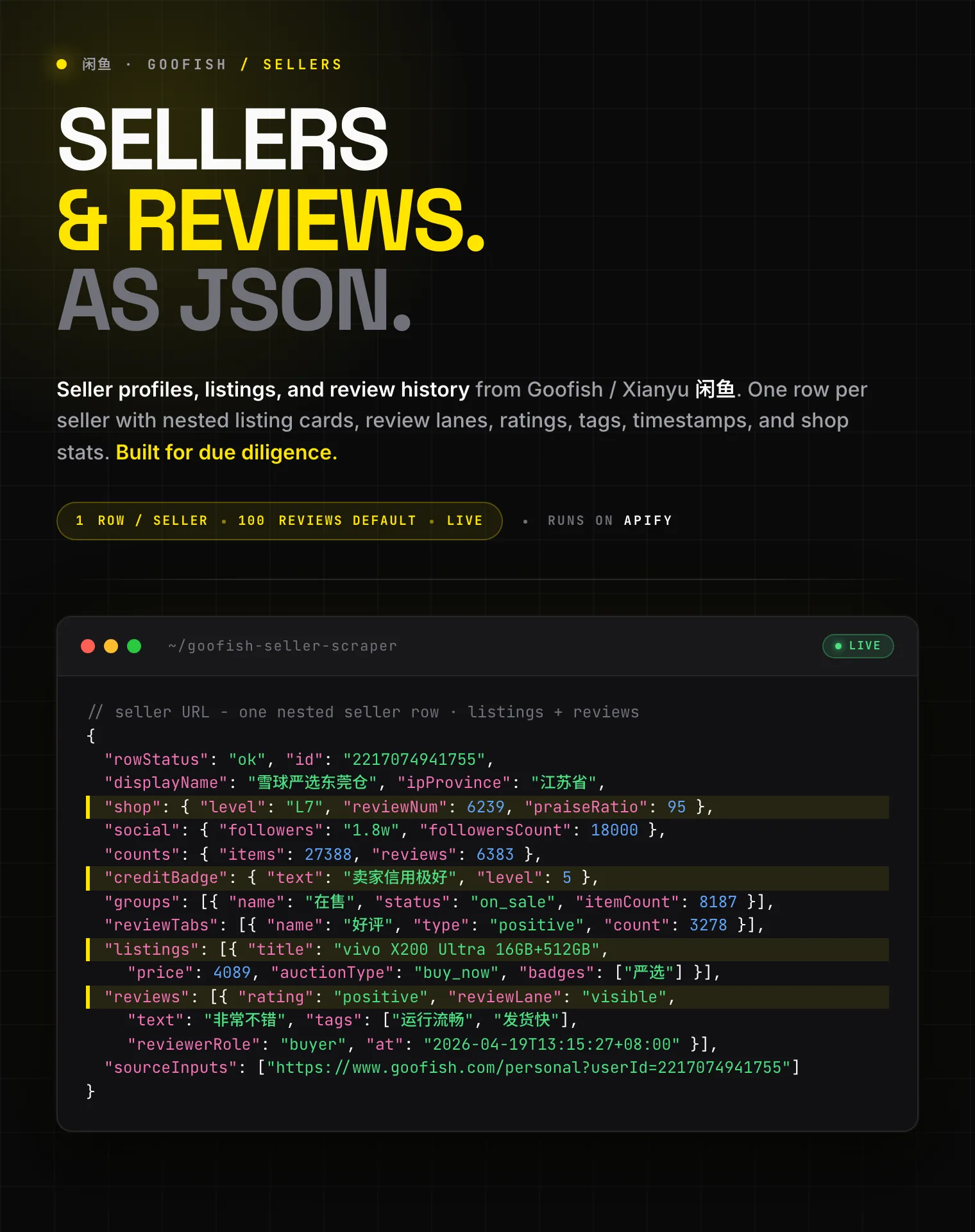The width and height of the screenshot is (975, 1232).
Task: Click the highlighted "reviews" code line
Action: pos(487,997)
